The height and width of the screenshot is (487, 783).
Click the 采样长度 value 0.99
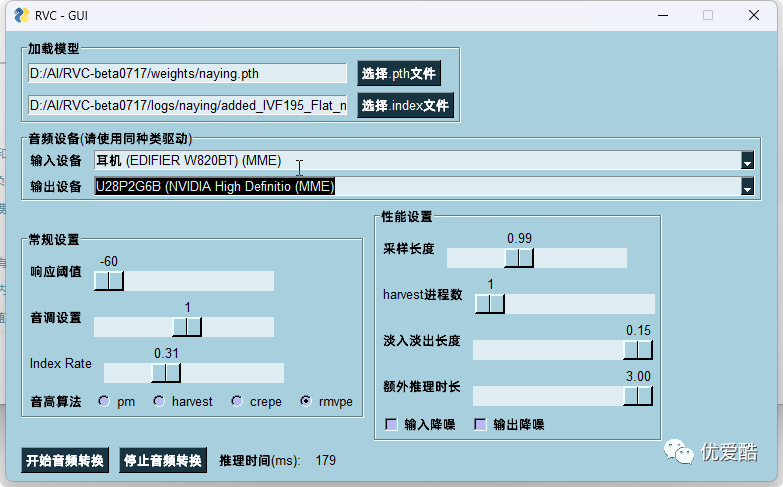pos(519,238)
